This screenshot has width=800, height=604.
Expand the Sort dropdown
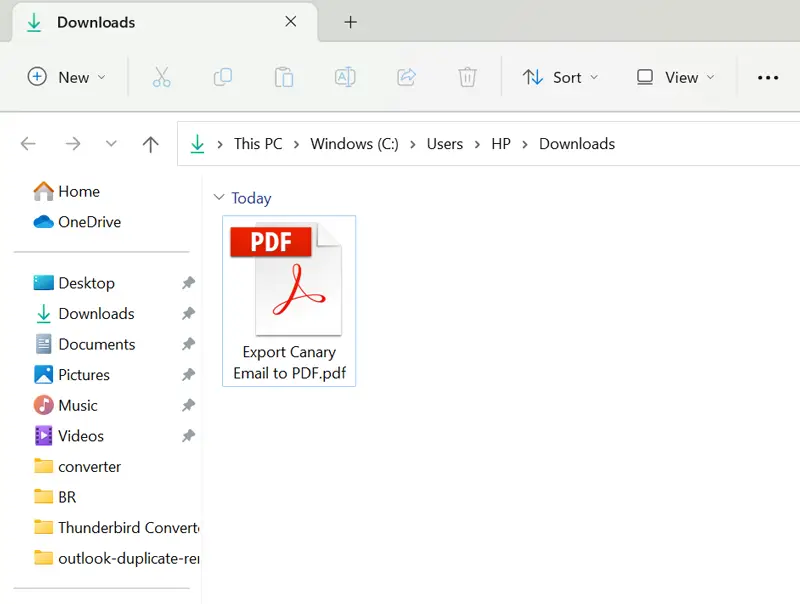pyautogui.click(x=560, y=77)
